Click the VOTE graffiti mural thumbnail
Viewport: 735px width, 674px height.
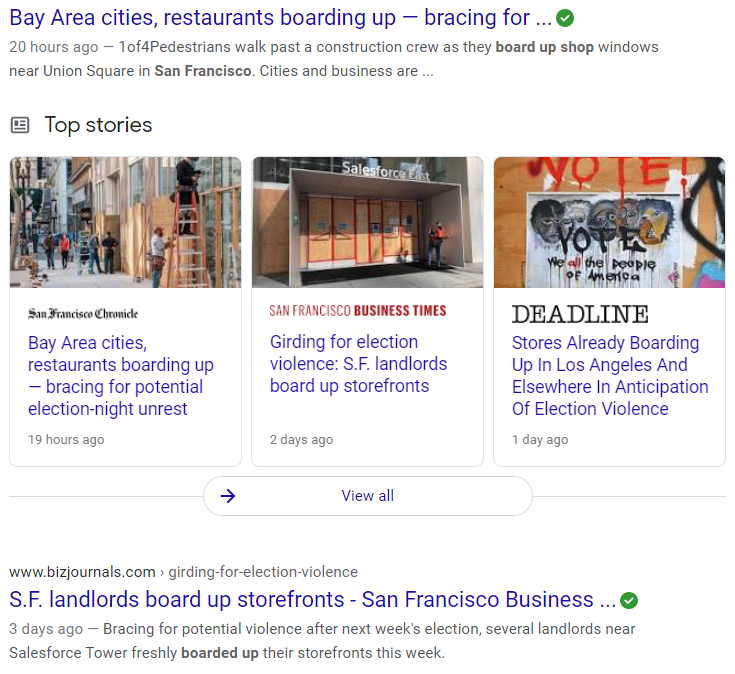coord(609,222)
